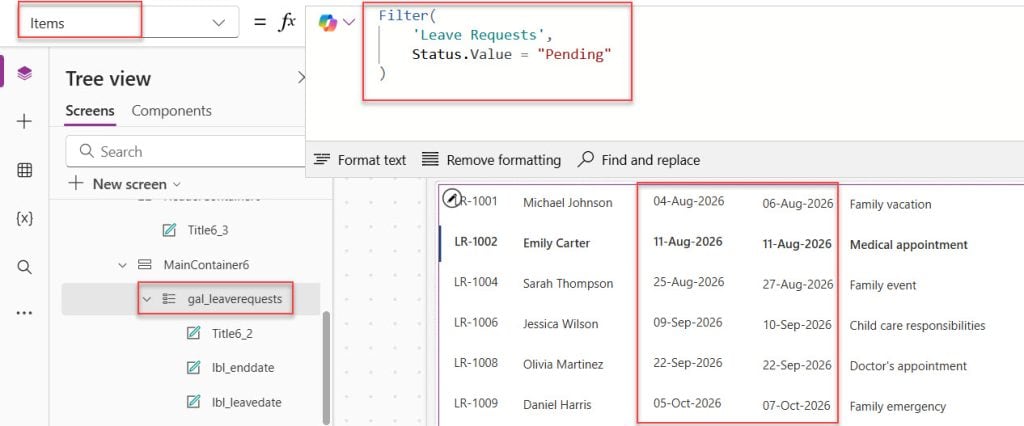
Task: Click the Medical appointment reason
Action: tap(908, 245)
